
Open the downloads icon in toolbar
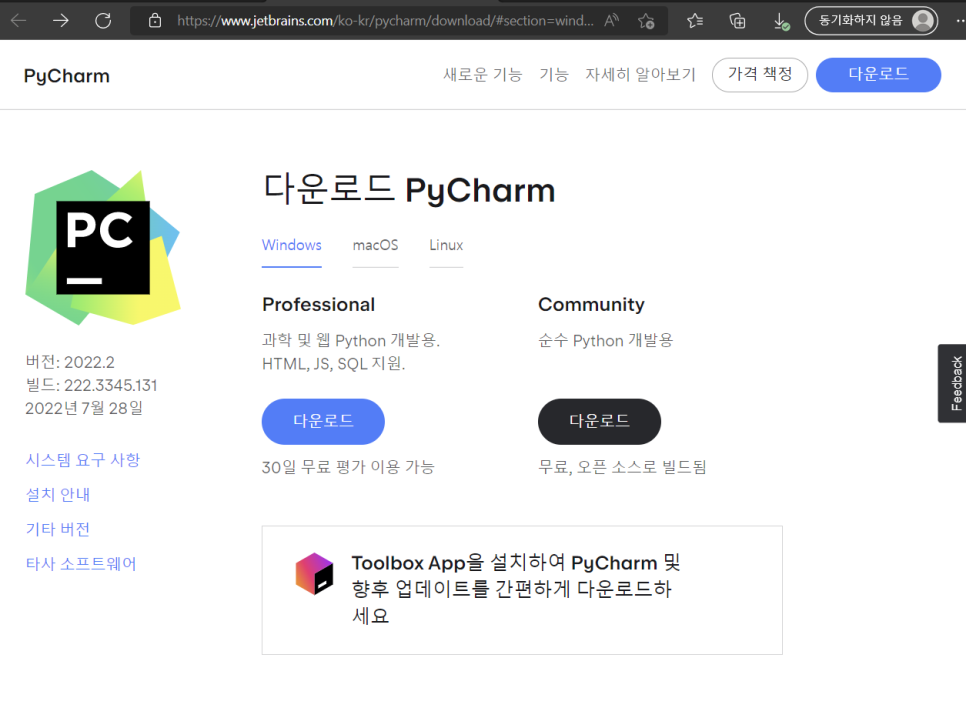pos(781,21)
